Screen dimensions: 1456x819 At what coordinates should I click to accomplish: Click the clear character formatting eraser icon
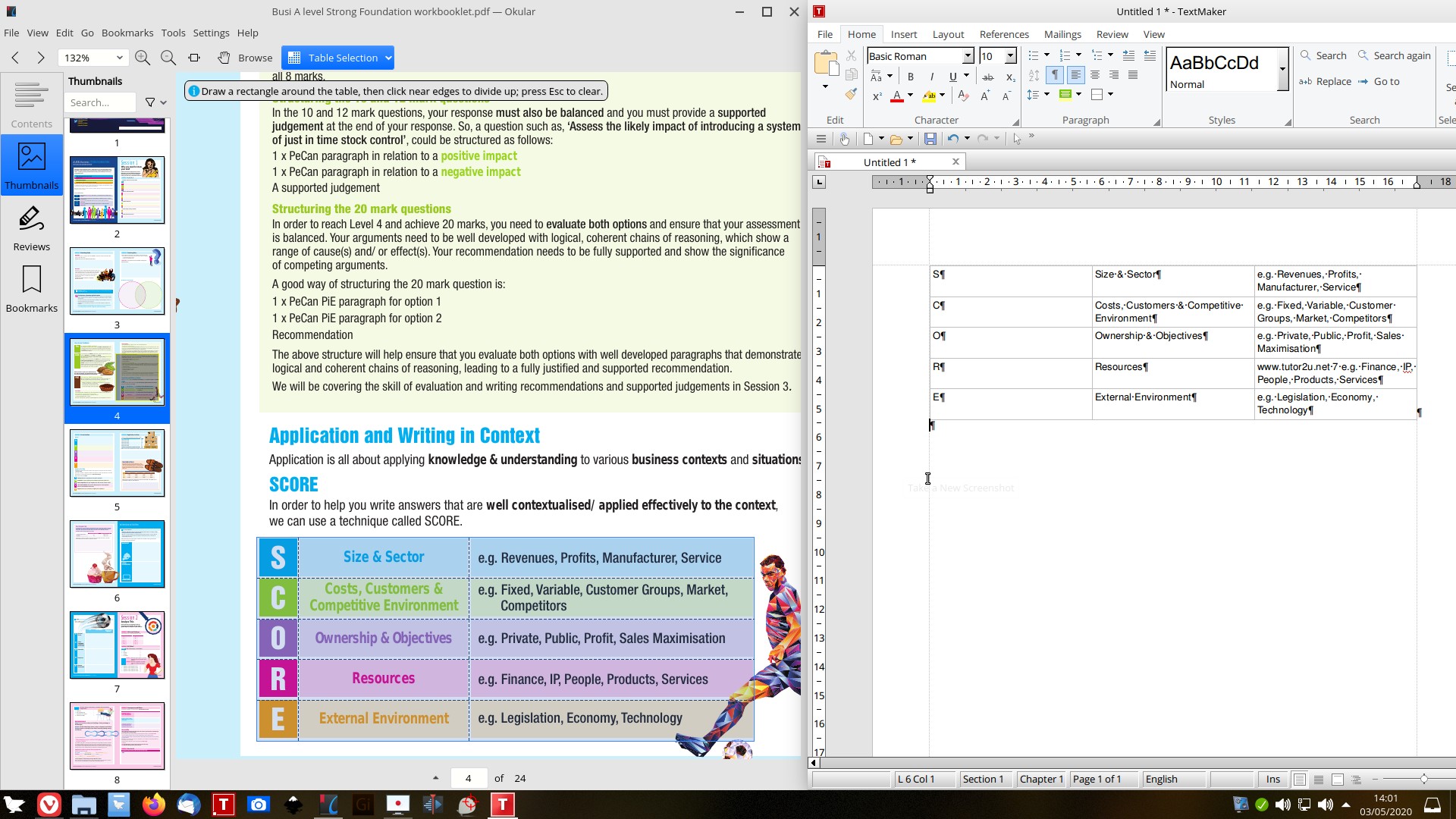(962, 96)
